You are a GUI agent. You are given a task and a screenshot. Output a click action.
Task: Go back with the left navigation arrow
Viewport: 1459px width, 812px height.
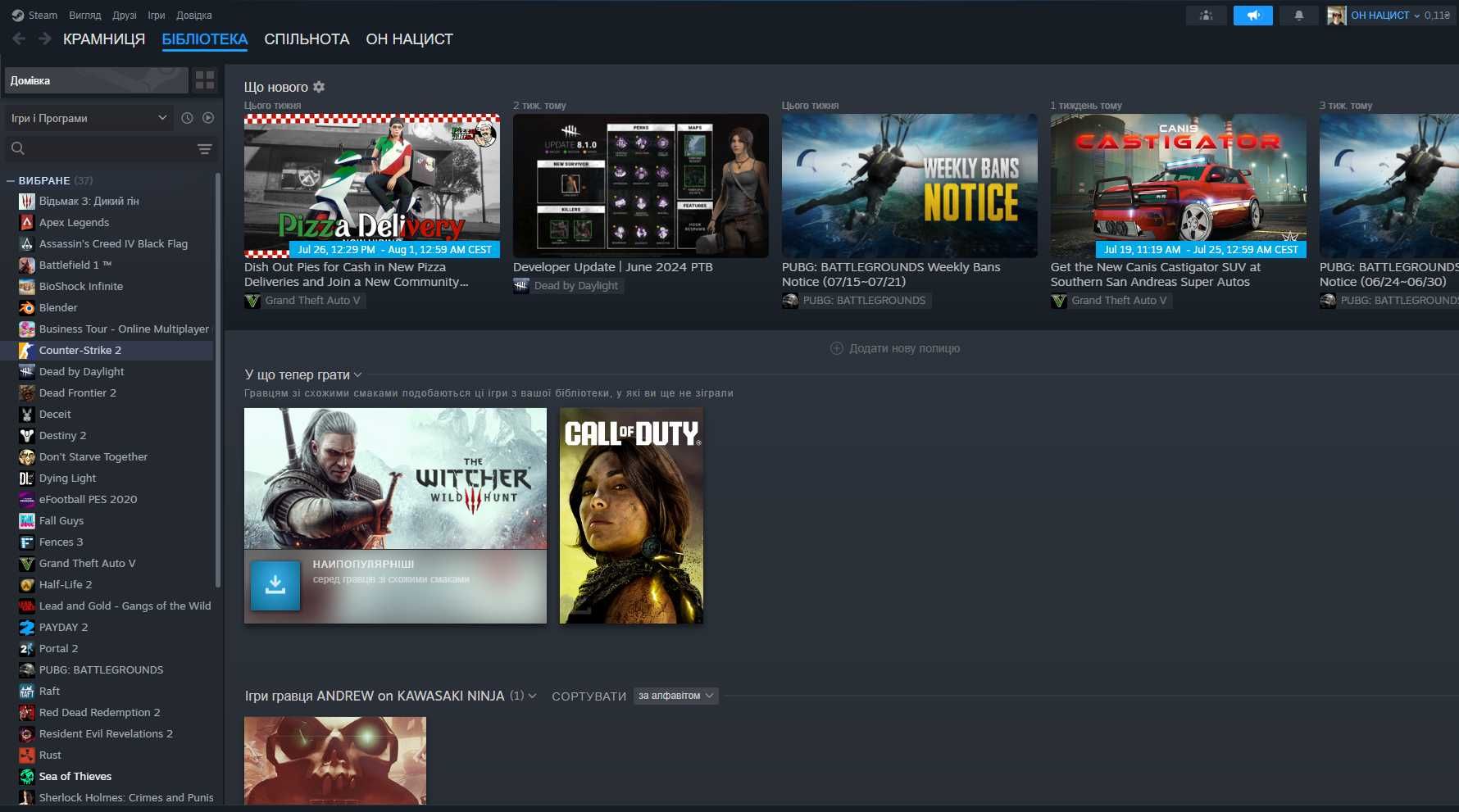19,39
